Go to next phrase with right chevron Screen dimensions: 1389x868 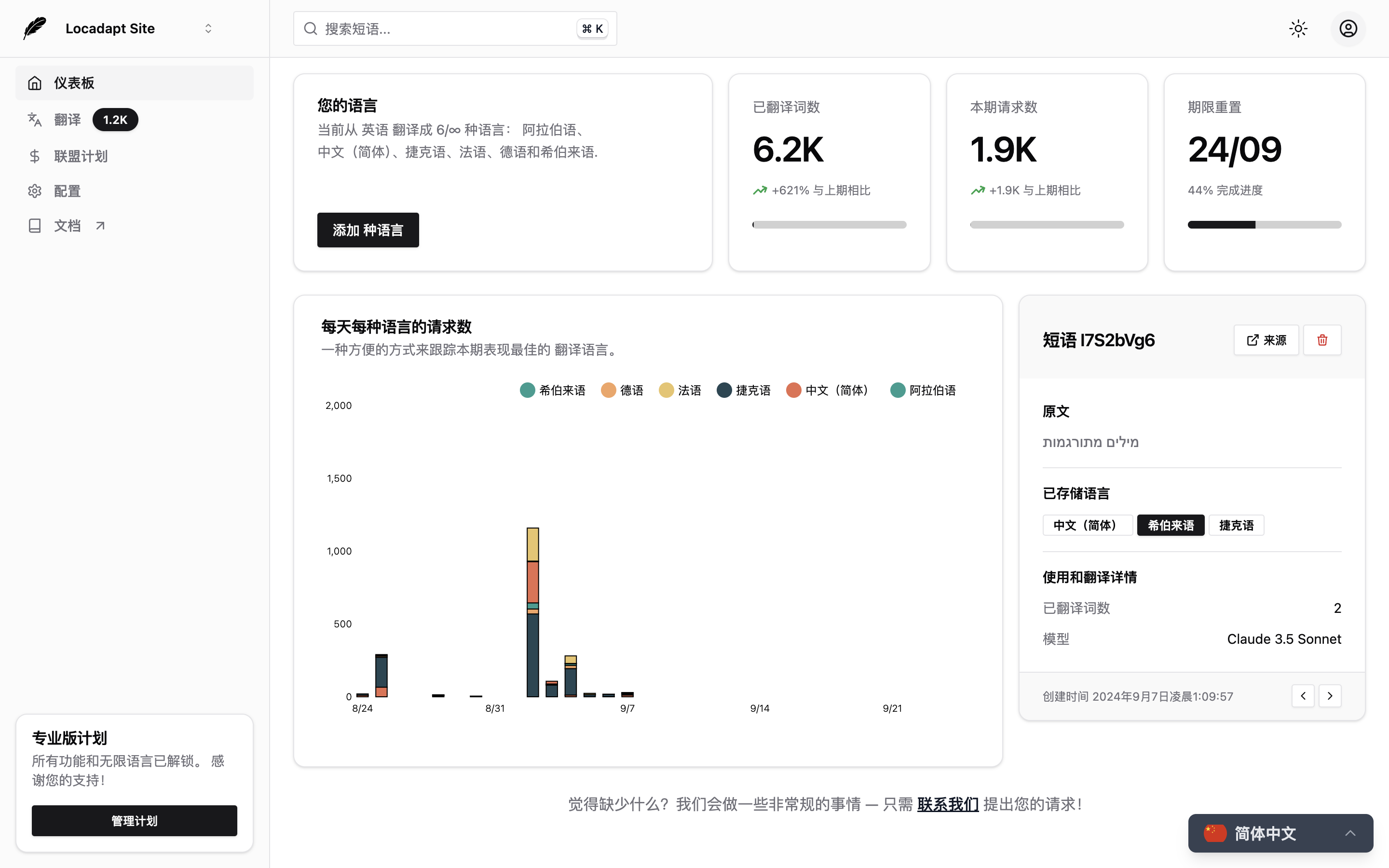pos(1329,696)
